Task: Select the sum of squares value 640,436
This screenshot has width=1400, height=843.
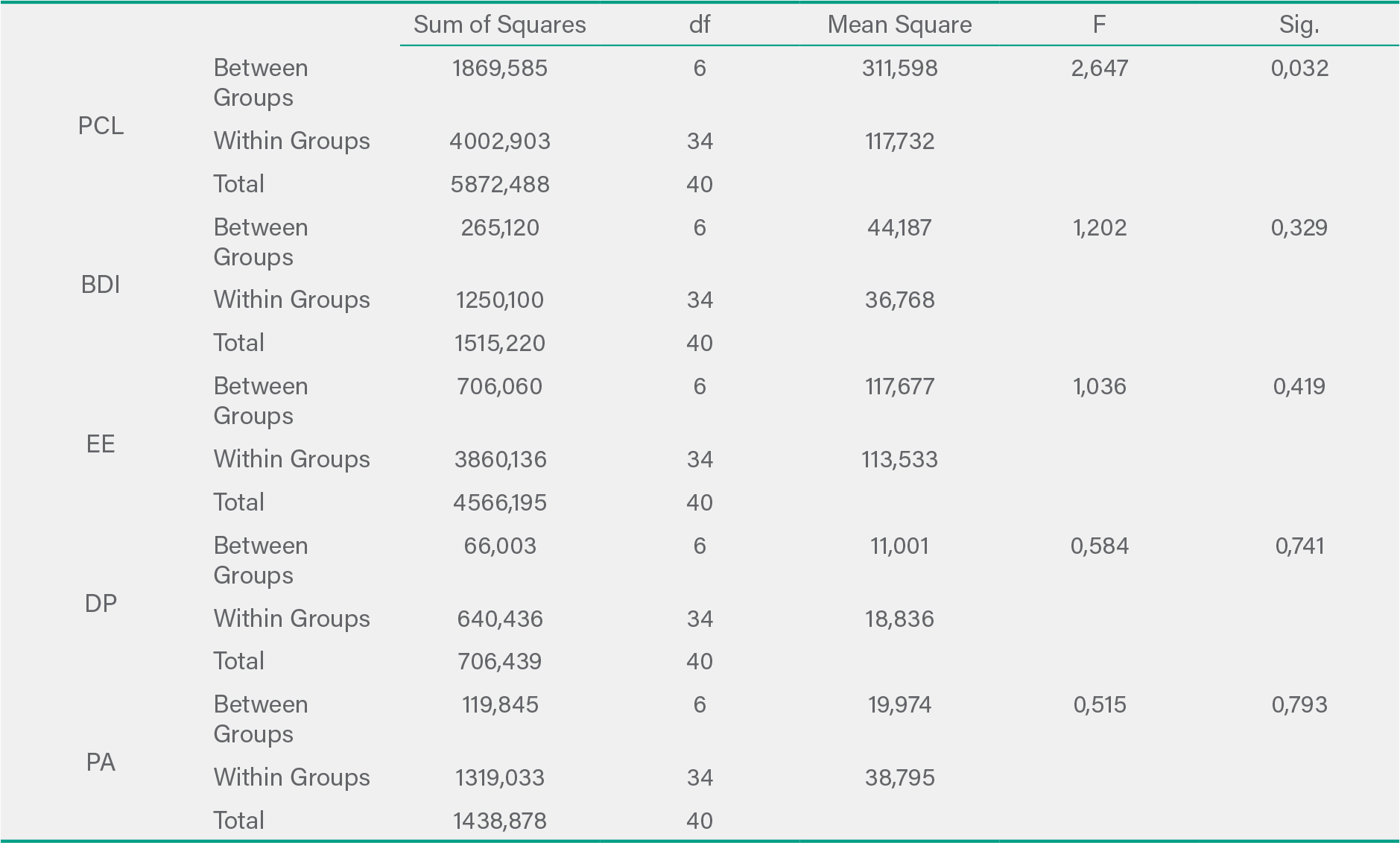Action: pos(499,619)
